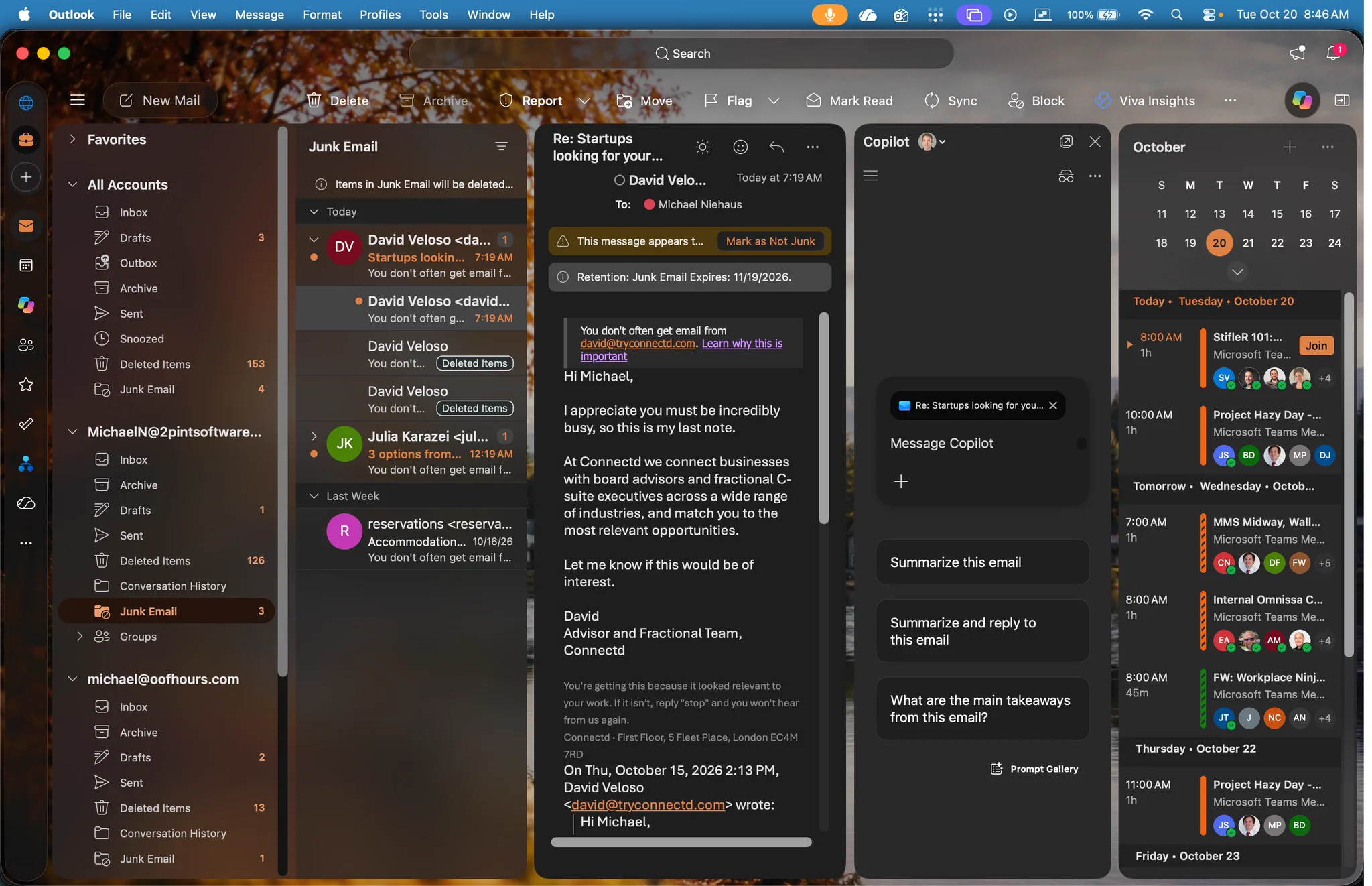Image resolution: width=1372 pixels, height=886 pixels.
Task: Click the notifications bell icon
Action: (1334, 53)
